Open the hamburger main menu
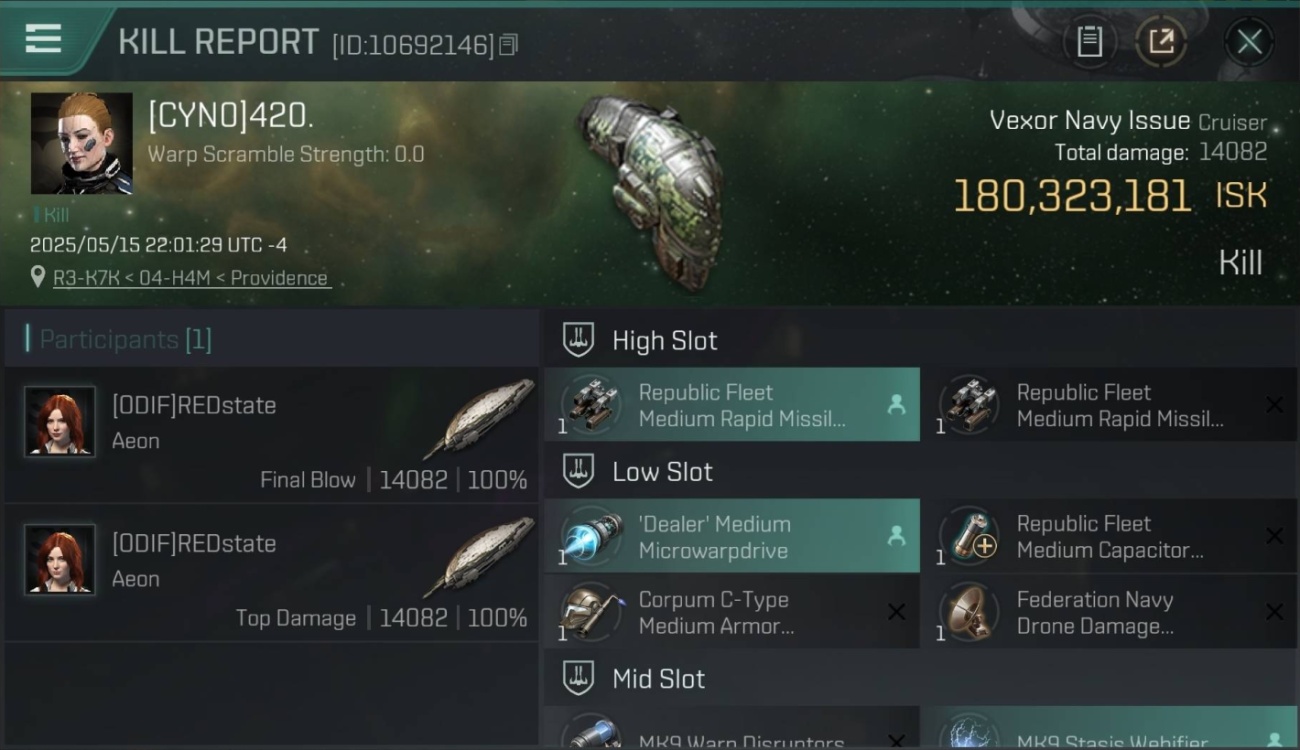1300x750 pixels. coord(43,39)
